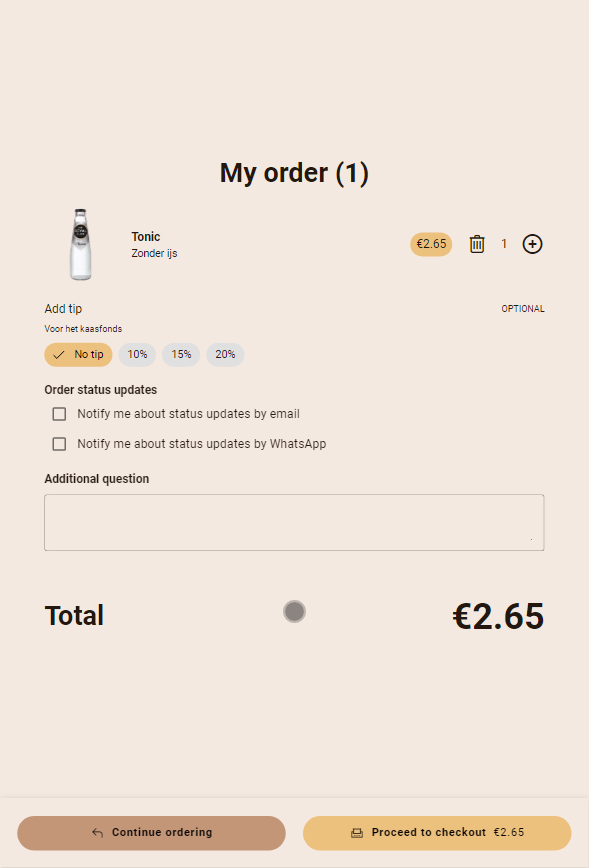The height and width of the screenshot is (868, 589).
Task: Enable status updates by WhatsApp checkbox
Action: point(59,444)
